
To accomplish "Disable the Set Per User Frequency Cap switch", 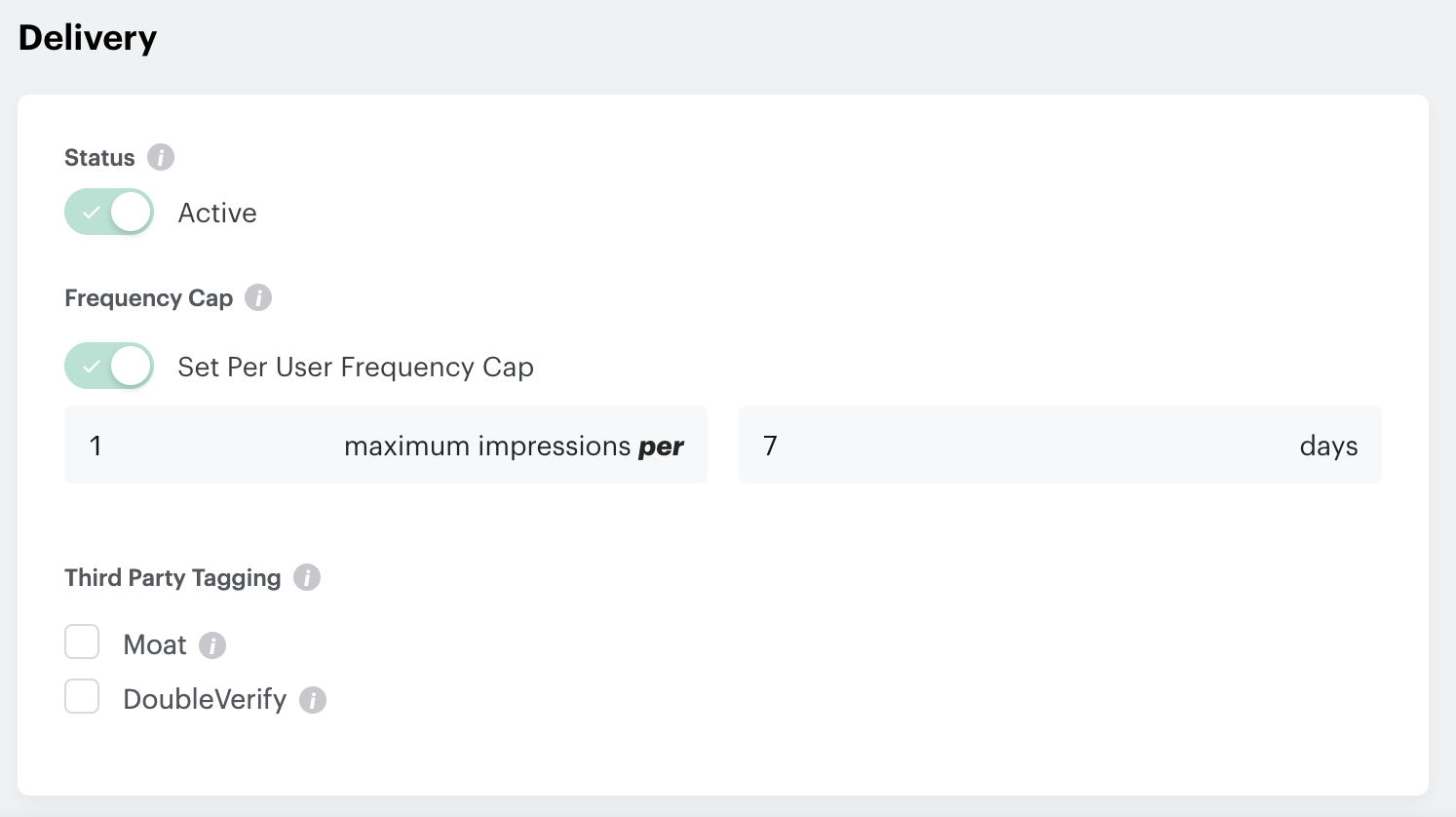I will [x=109, y=367].
